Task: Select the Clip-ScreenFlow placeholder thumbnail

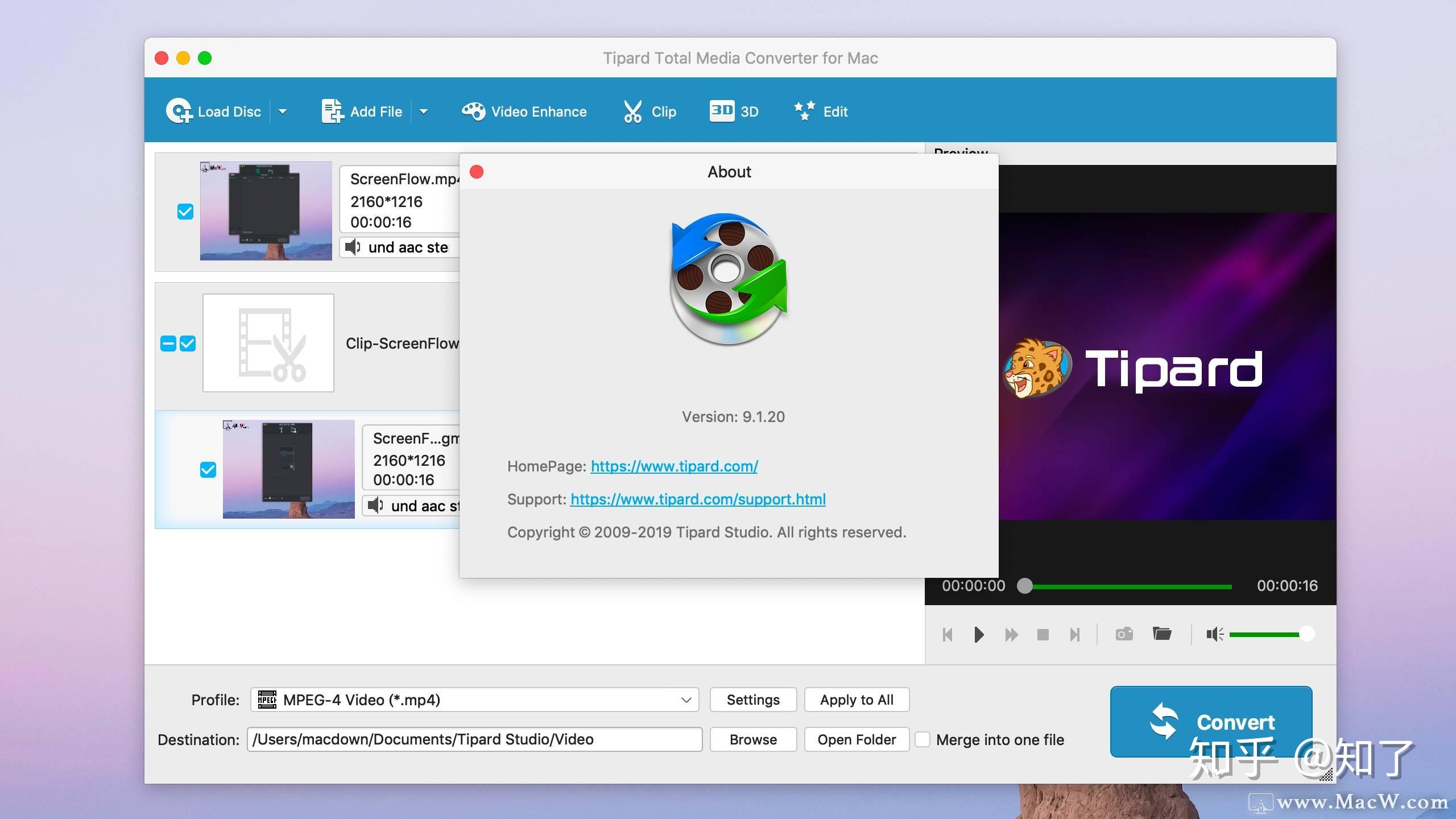Action: pos(268,343)
